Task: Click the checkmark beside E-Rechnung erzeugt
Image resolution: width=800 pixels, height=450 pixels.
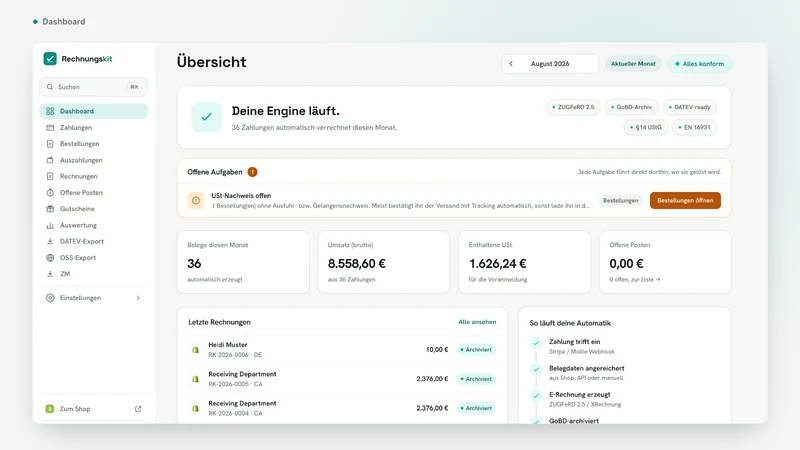Action: click(x=536, y=395)
